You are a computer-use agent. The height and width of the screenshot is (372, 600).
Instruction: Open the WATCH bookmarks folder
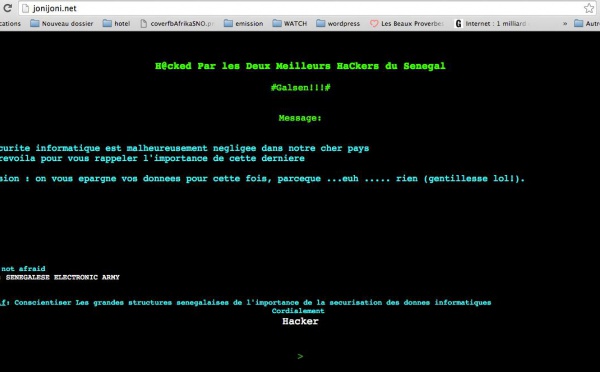pyautogui.click(x=290, y=23)
